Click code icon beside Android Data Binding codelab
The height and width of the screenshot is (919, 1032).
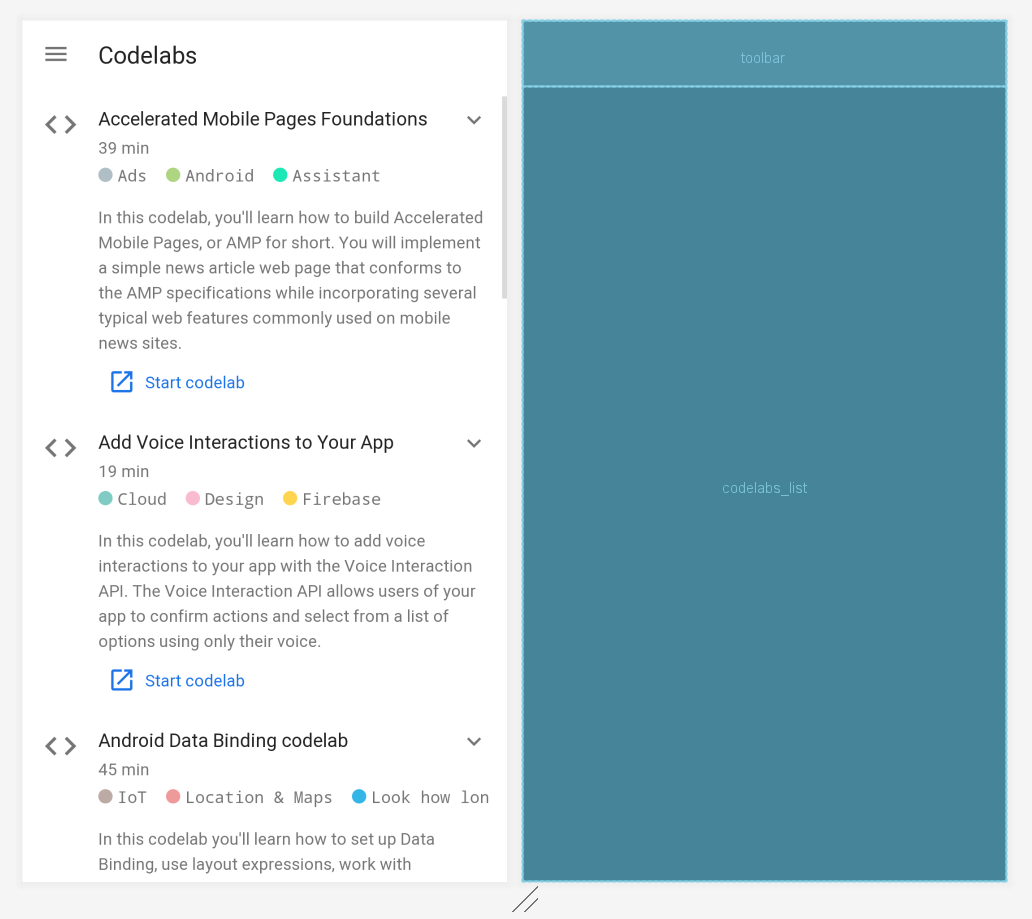pos(61,746)
